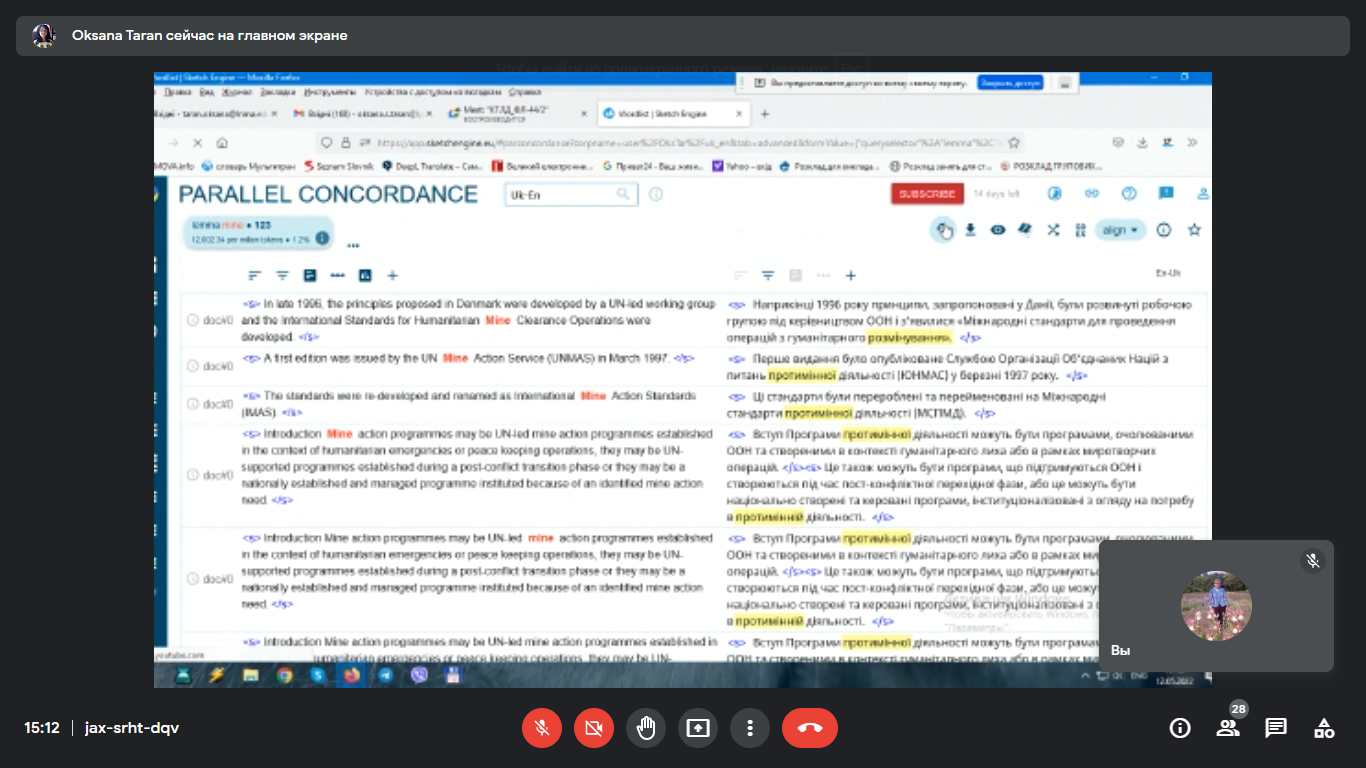The height and width of the screenshot is (768, 1366).
Task: Click info icon on lemma mine chip
Action: 322,238
